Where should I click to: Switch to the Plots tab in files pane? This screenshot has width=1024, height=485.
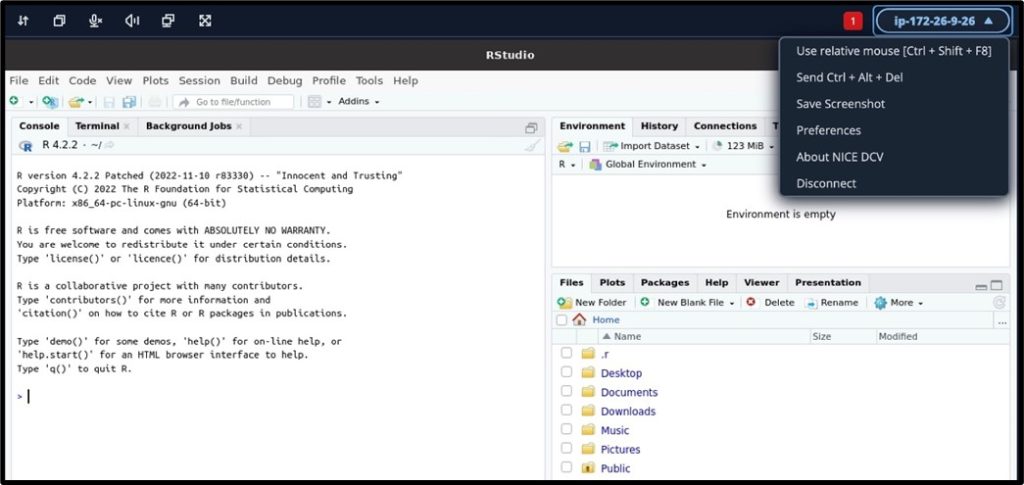pos(612,283)
